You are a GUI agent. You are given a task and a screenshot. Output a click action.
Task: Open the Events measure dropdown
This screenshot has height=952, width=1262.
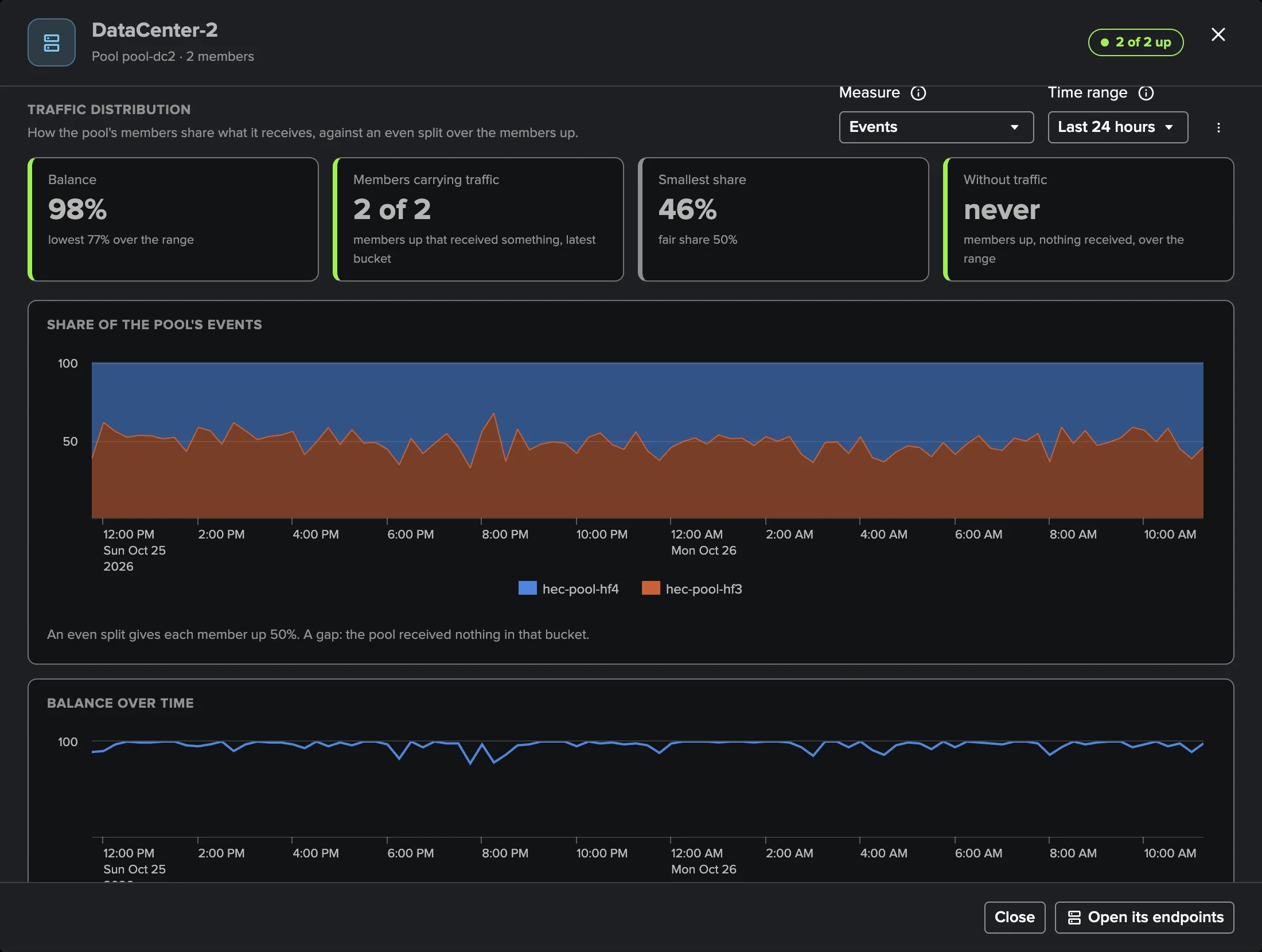[x=936, y=127]
